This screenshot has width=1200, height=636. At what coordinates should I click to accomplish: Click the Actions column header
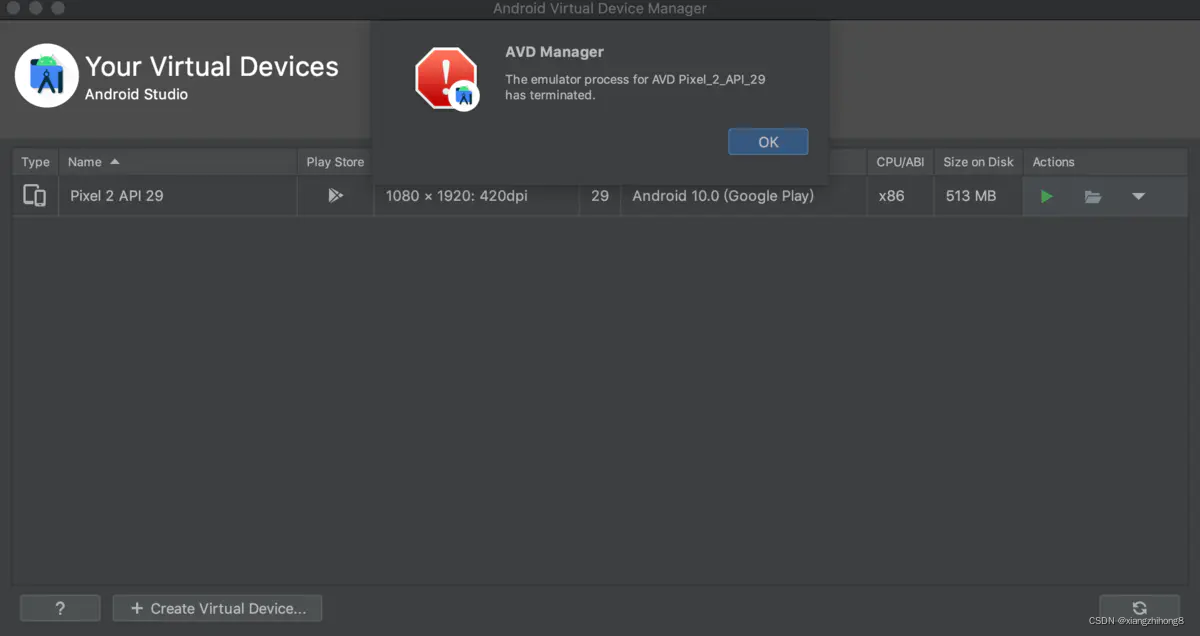tap(1105, 162)
